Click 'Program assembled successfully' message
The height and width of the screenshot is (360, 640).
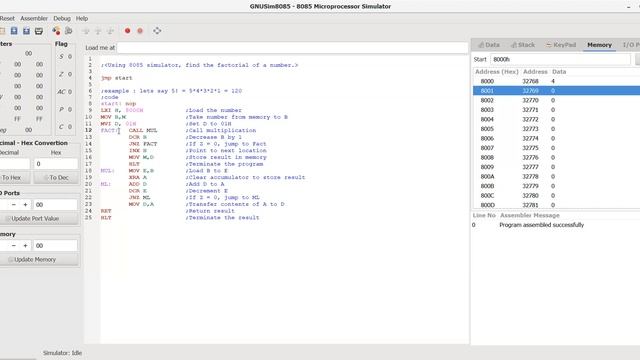click(x=541, y=225)
